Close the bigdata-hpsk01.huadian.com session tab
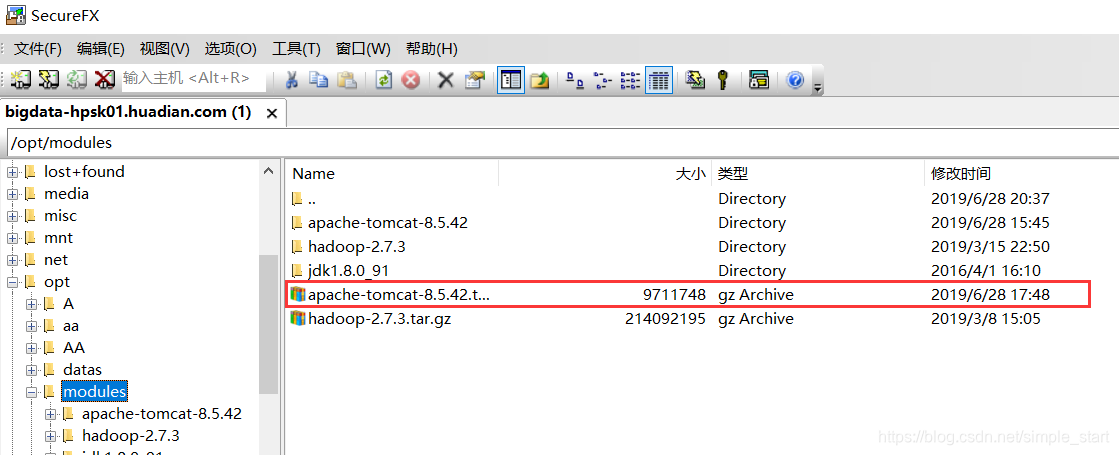Screen dimensions: 1119x455 (271, 113)
